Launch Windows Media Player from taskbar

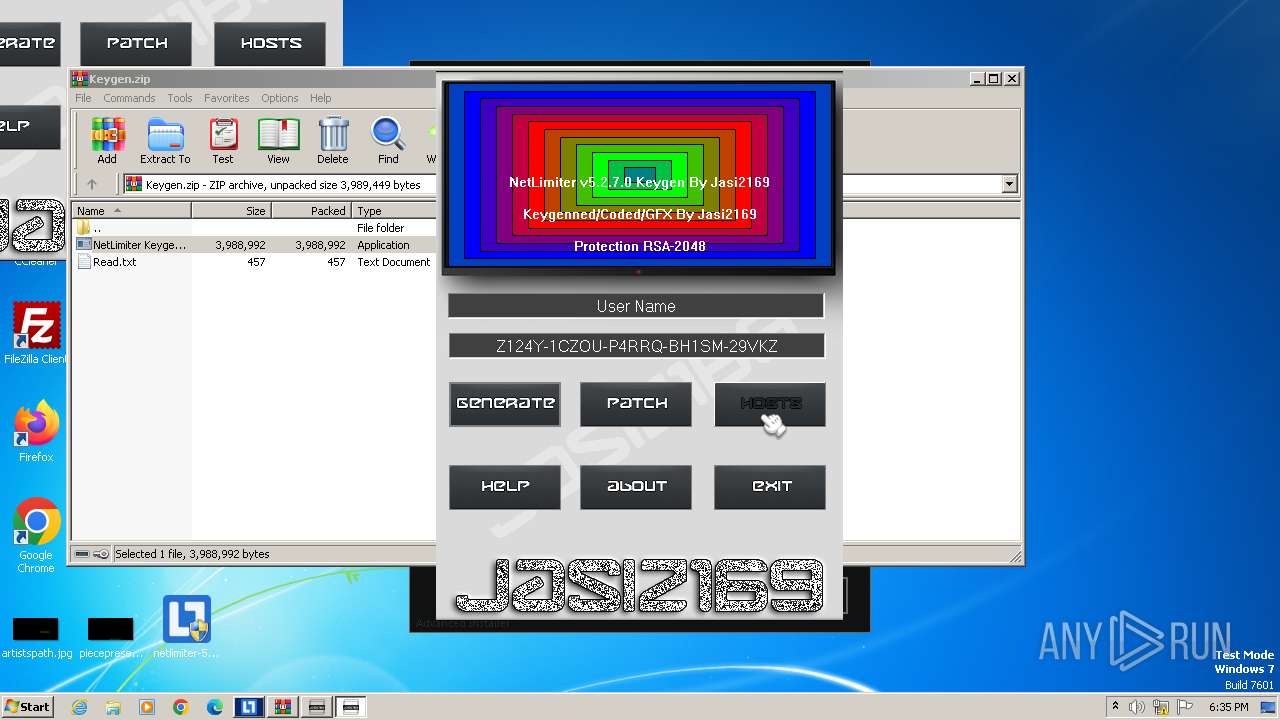tap(147, 707)
